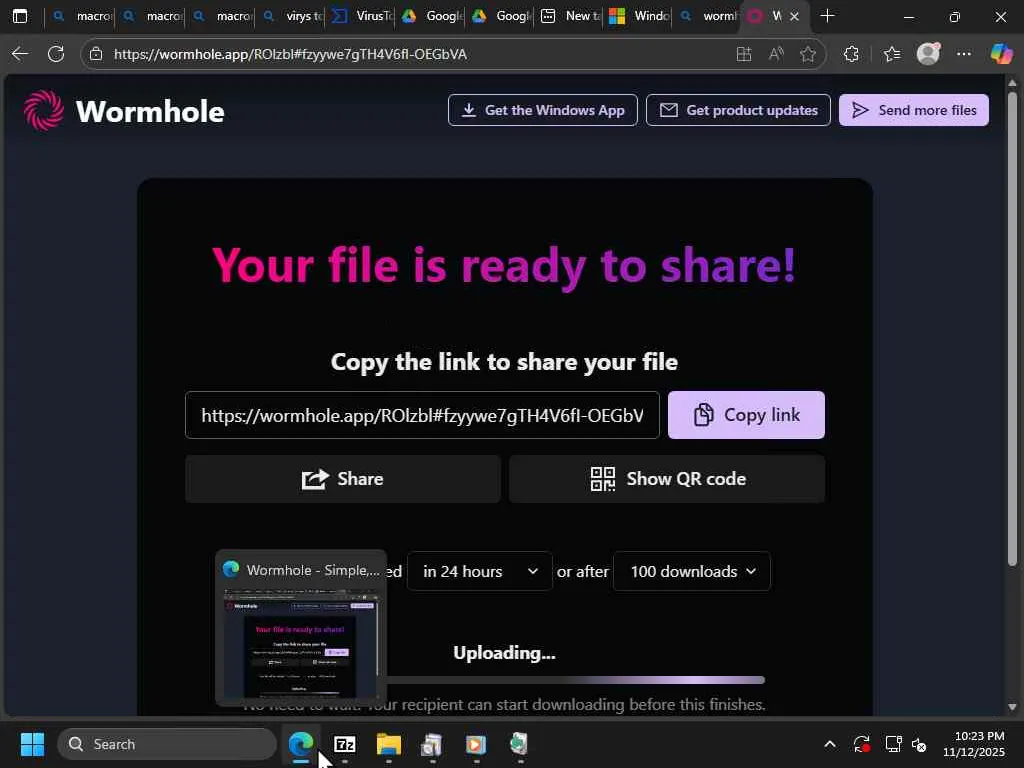Open the '100 downloads' limit dropdown
The width and height of the screenshot is (1024, 768).
[x=692, y=571]
